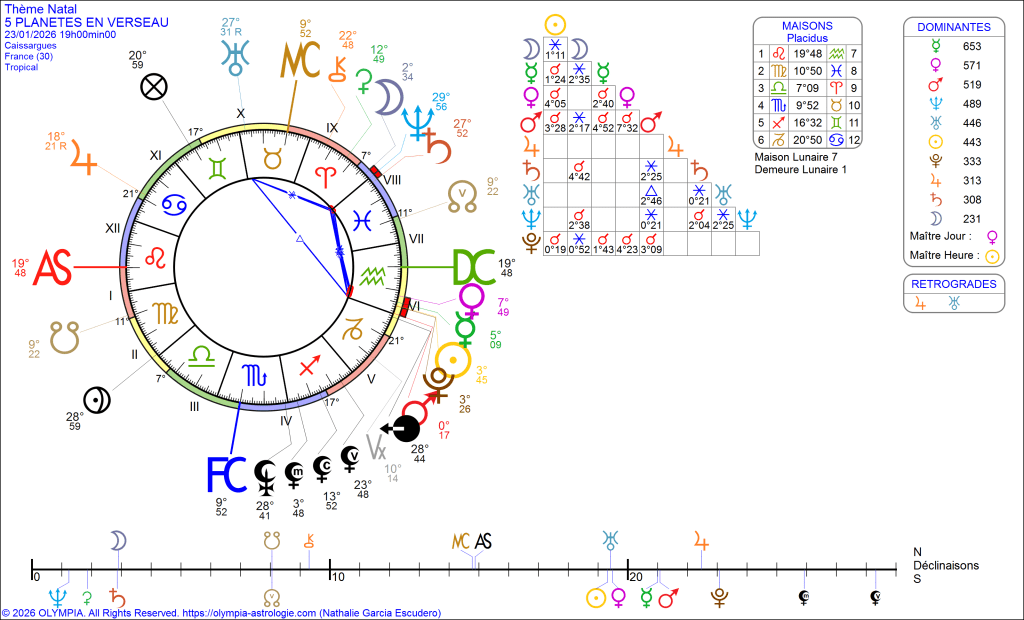Select the magenta Venus glyph at 7°49
The image size is (1024, 620).
click(471, 299)
